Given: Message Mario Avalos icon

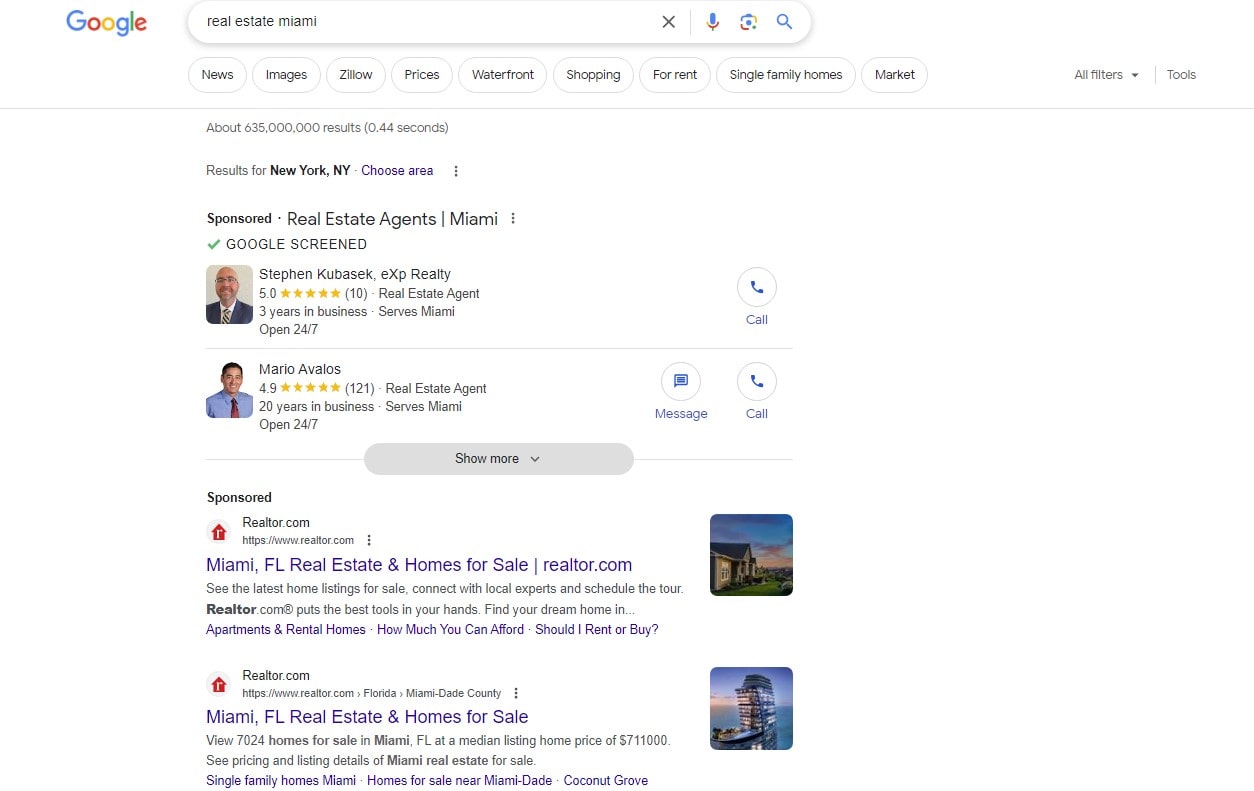Looking at the screenshot, I should 681,381.
